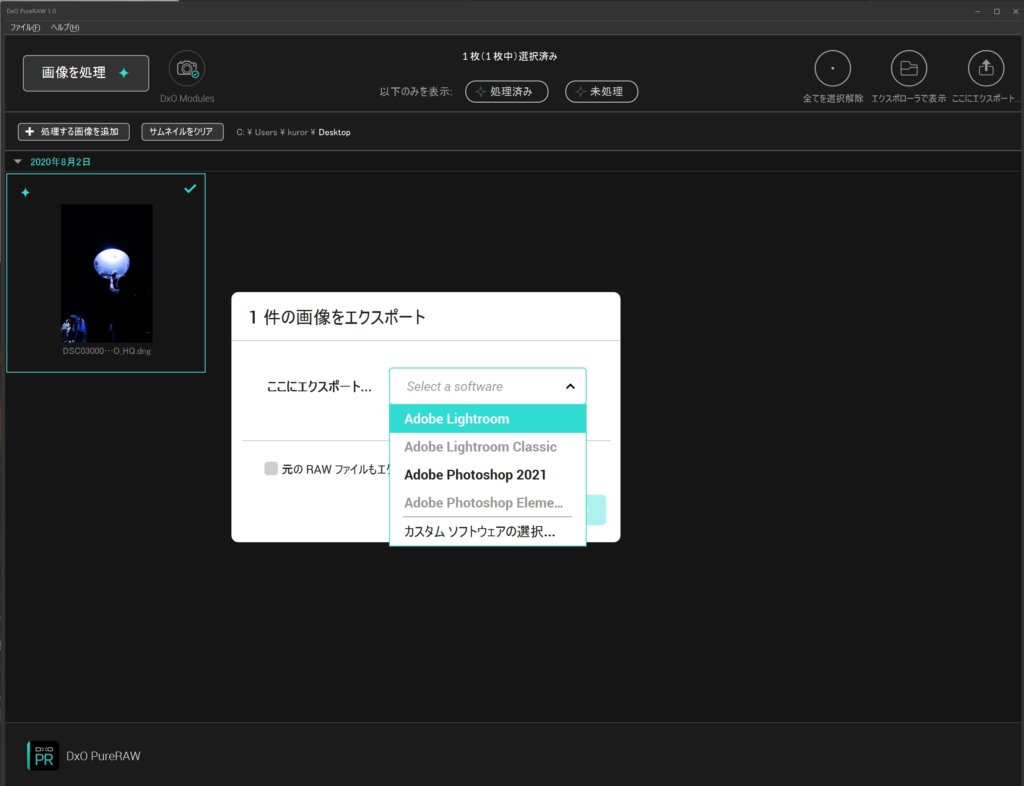Click the kuror folder in path
Screen dimensions: 1024x786
pyautogui.click(x=297, y=132)
